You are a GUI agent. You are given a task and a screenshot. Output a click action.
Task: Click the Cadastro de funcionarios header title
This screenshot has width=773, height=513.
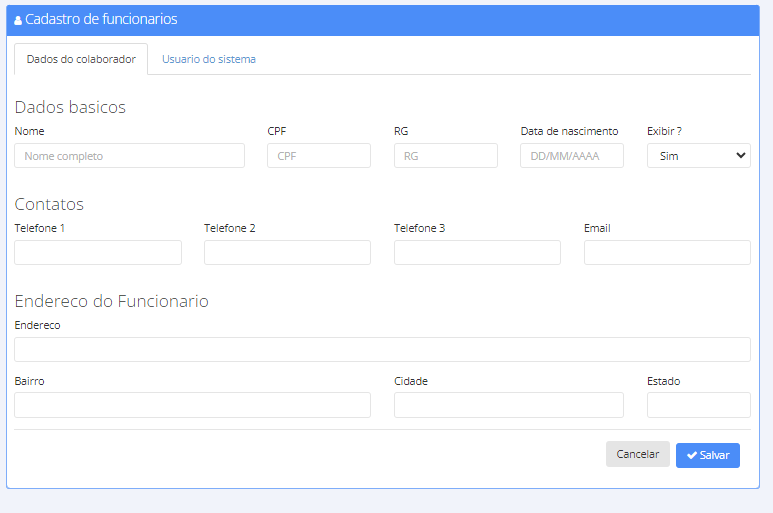coord(101,19)
